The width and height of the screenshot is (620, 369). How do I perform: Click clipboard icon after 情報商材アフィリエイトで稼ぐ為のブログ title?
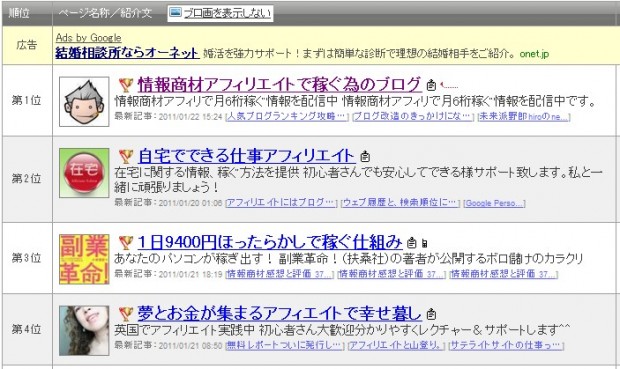click(431, 85)
